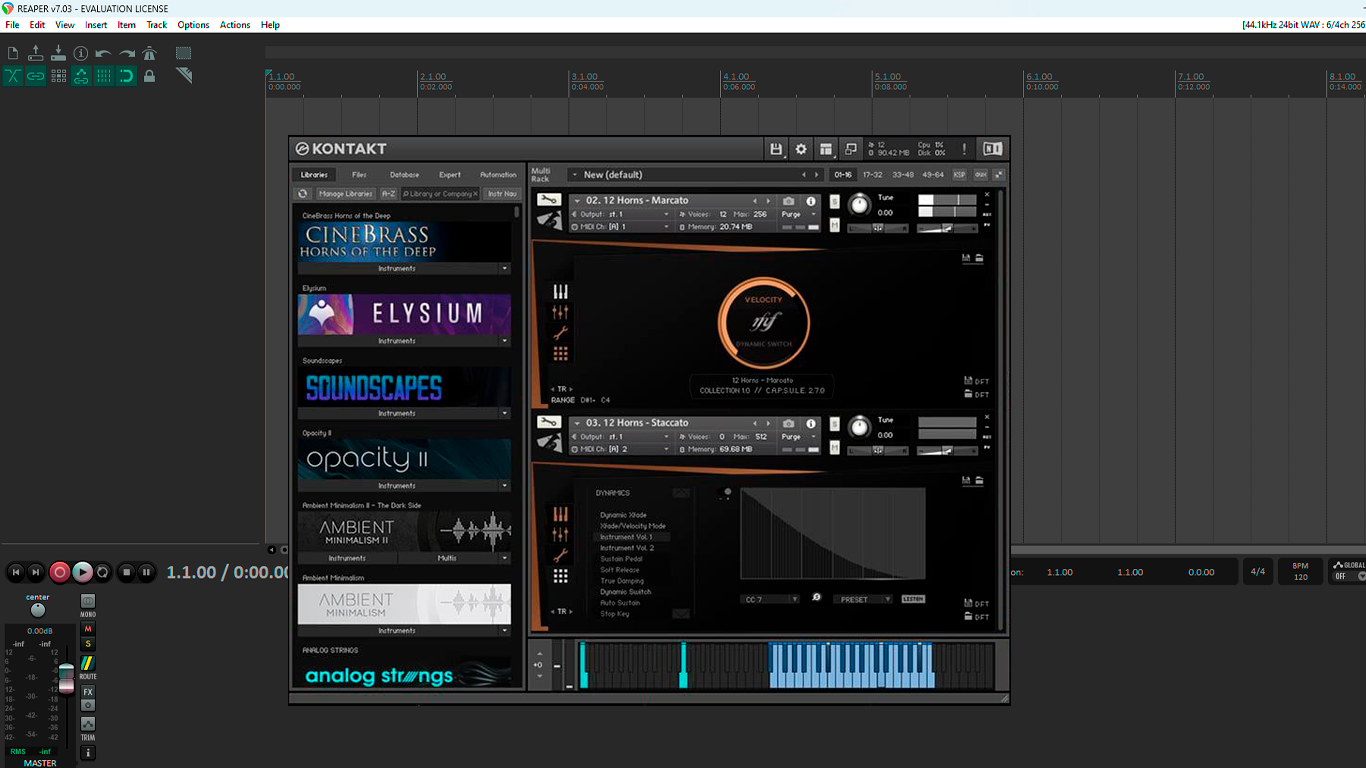
Task: Click the KSP button in multi rack header
Action: [x=959, y=175]
